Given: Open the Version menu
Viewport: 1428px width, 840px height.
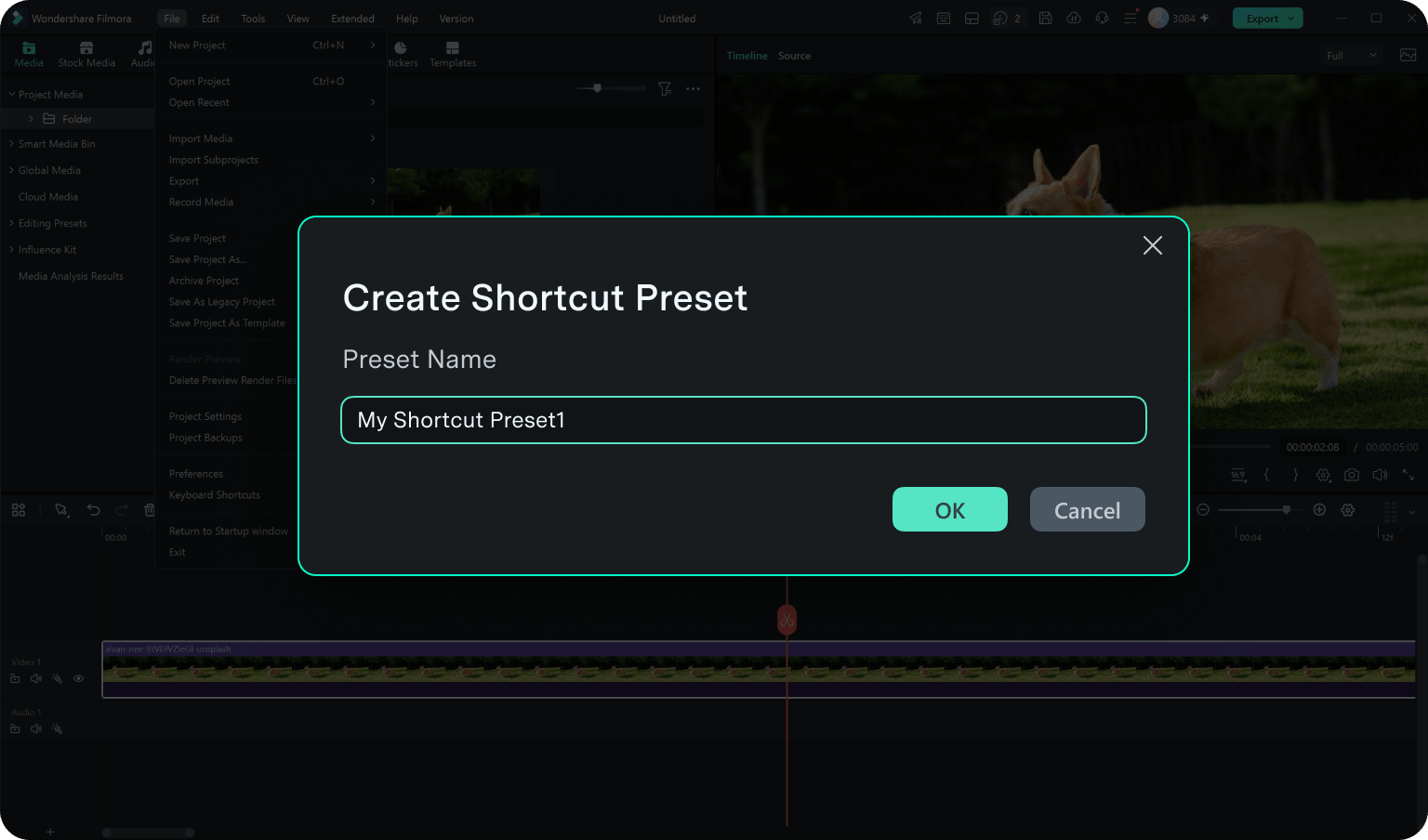Looking at the screenshot, I should tap(456, 19).
